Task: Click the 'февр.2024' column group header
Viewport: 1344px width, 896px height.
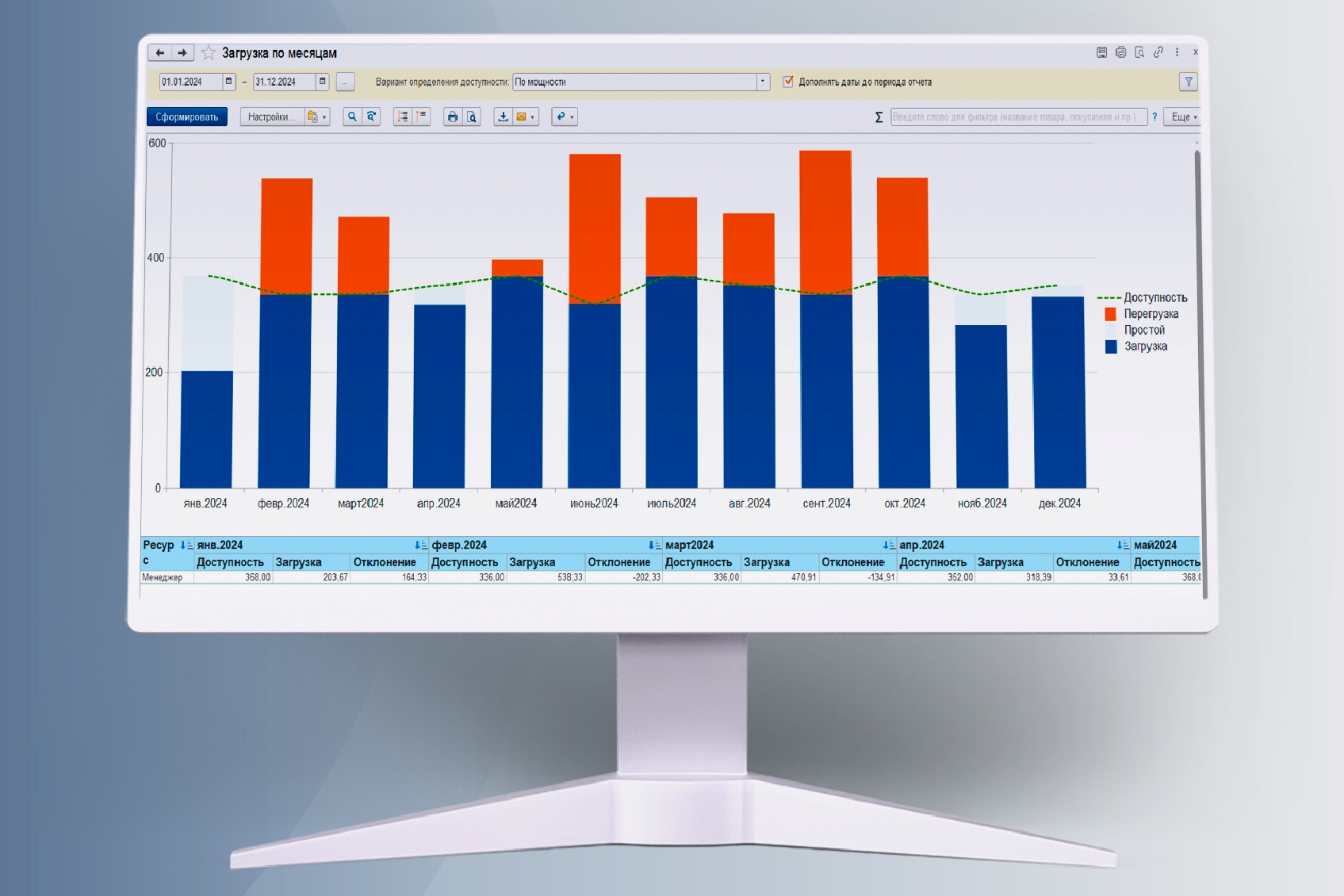Action: (459, 545)
